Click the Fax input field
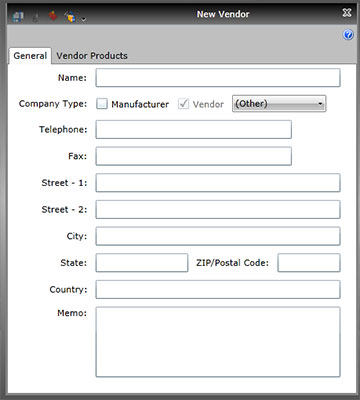360x400 pixels. click(194, 156)
